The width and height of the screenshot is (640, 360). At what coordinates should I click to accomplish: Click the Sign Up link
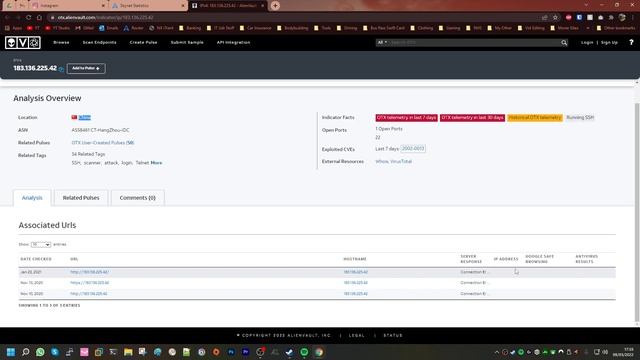pyautogui.click(x=609, y=42)
